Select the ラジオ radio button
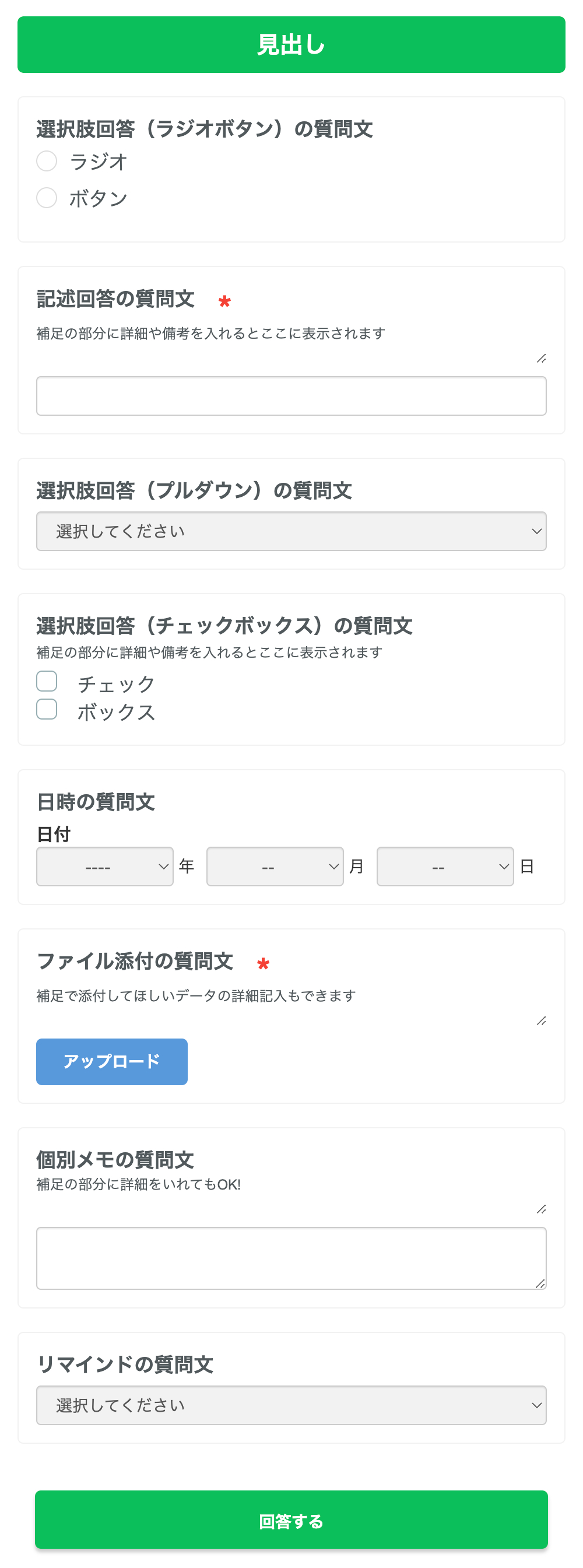583x1568 pixels. [x=47, y=162]
